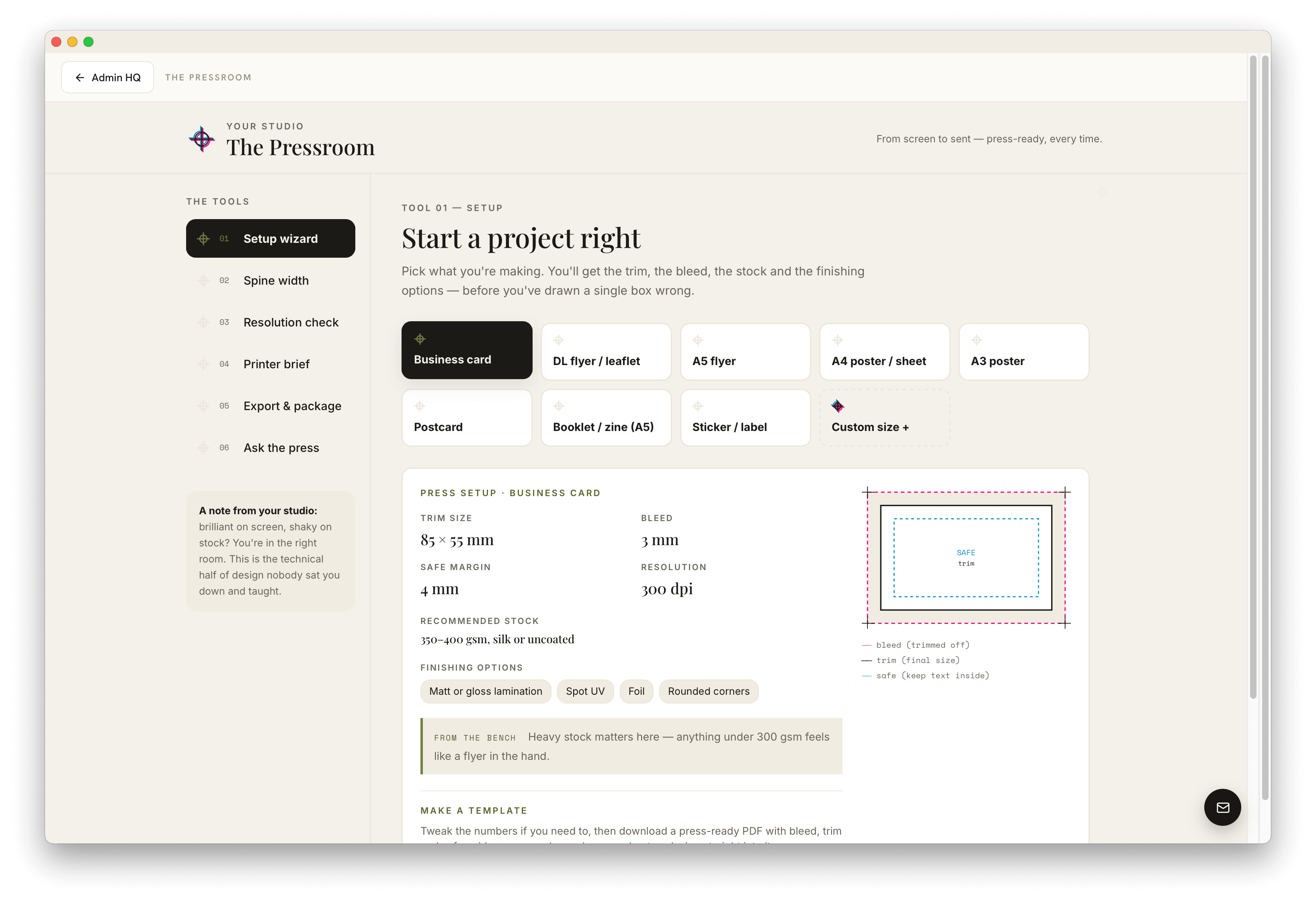Click THE PRESSROOM breadcrumb text

coord(208,78)
